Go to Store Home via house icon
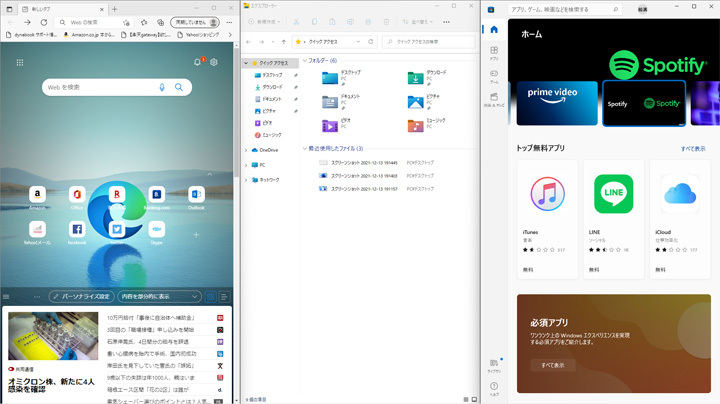 tap(494, 29)
